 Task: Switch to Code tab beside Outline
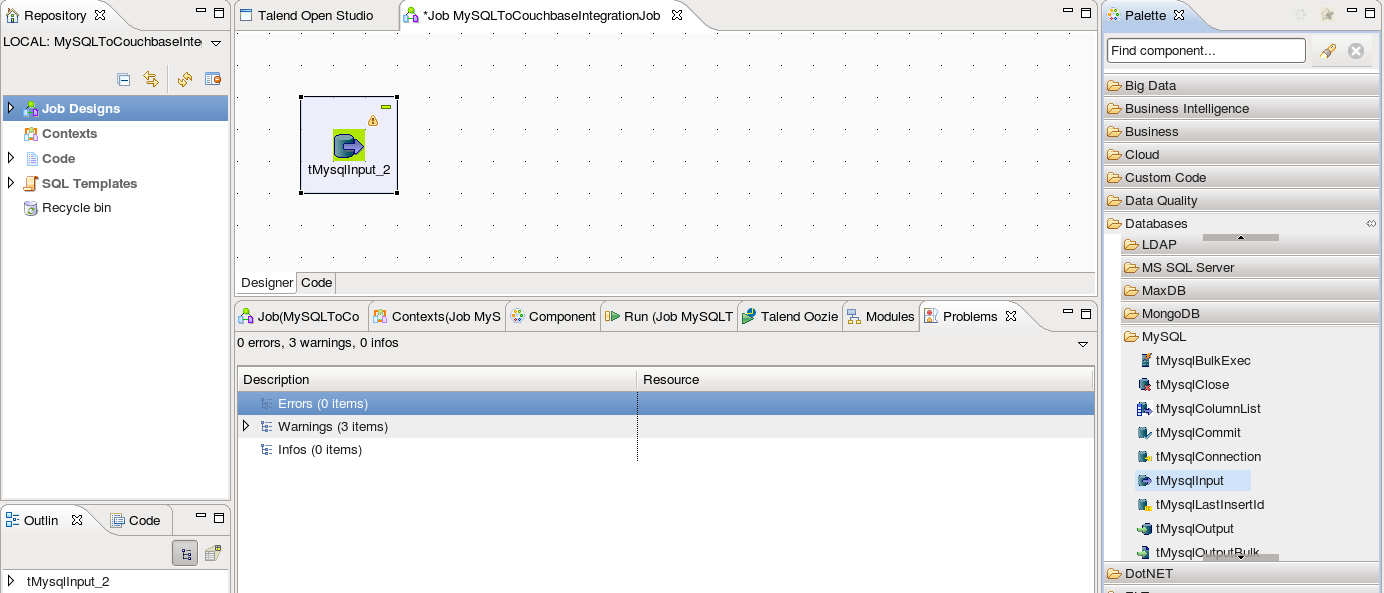[x=136, y=521]
